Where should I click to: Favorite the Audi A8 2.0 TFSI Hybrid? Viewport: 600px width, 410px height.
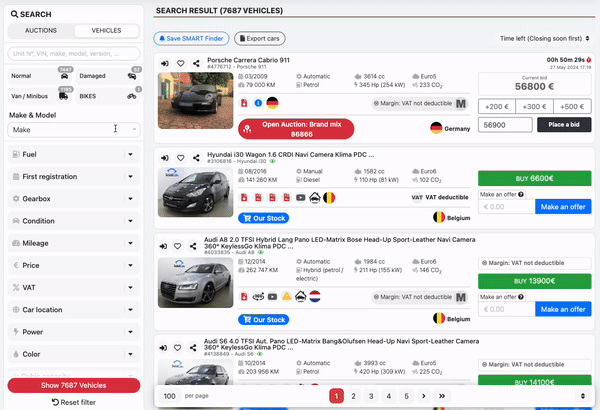(x=177, y=246)
